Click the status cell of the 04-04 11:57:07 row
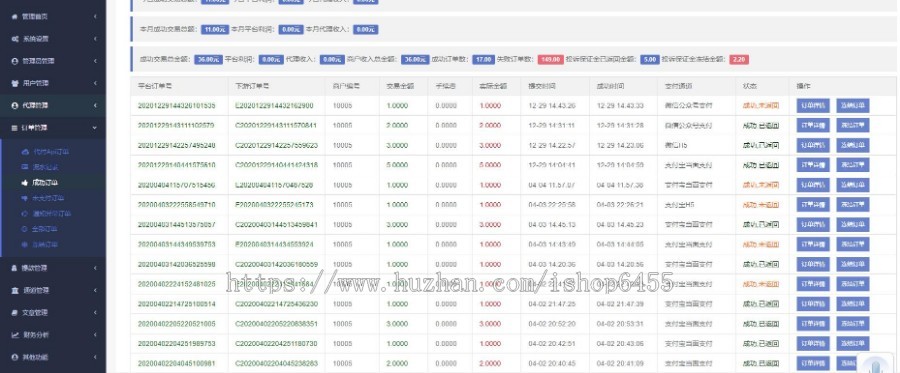Viewport: 900px width, 373px height. [x=761, y=185]
